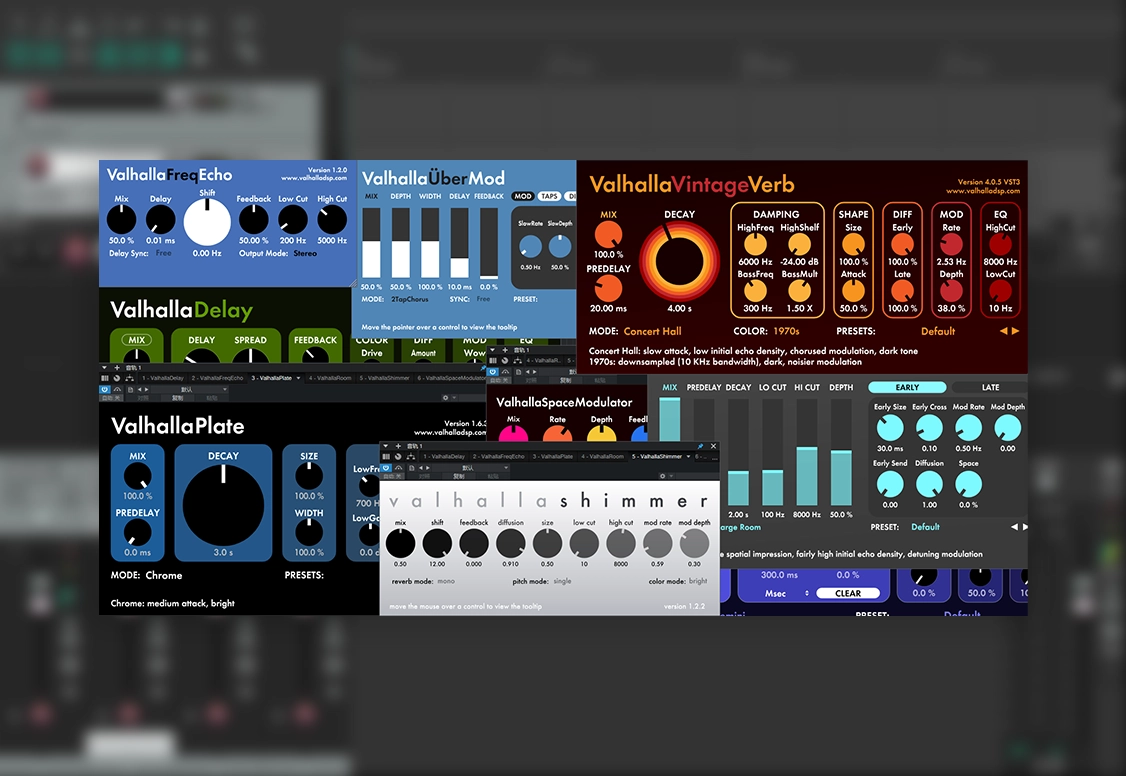Click the next preset arrow in ValhallaVintageVerb
Image resolution: width=1126 pixels, height=776 pixels.
pos(1016,331)
